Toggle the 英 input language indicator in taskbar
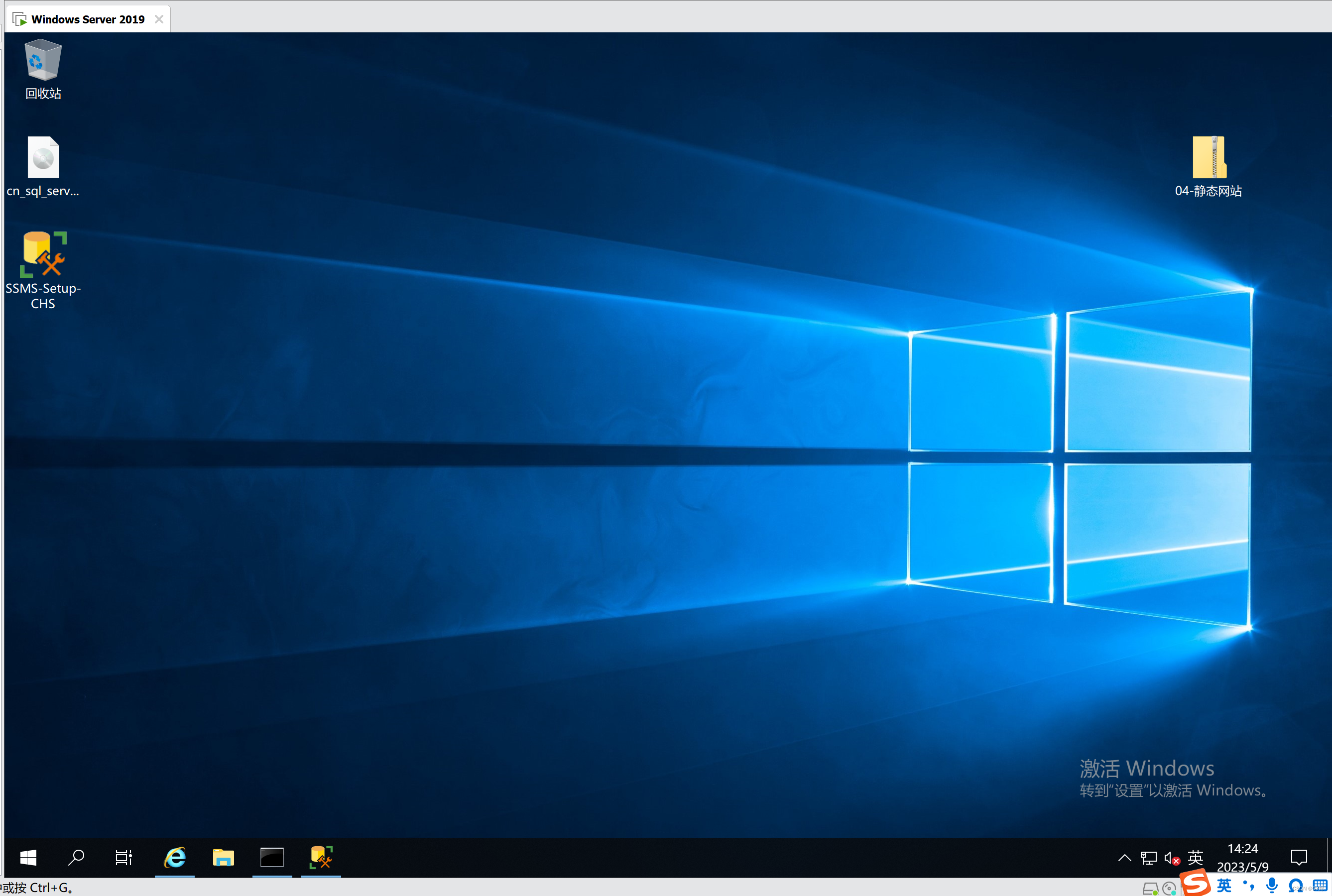The image size is (1332, 896). point(1195,858)
